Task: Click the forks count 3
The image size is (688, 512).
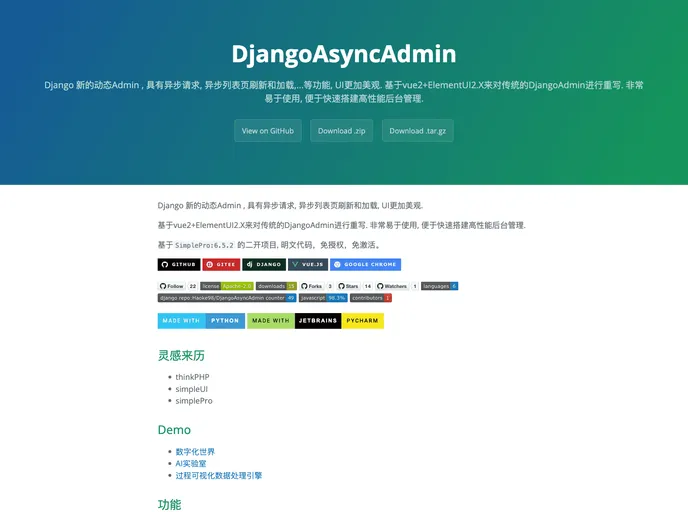Action: click(330, 286)
